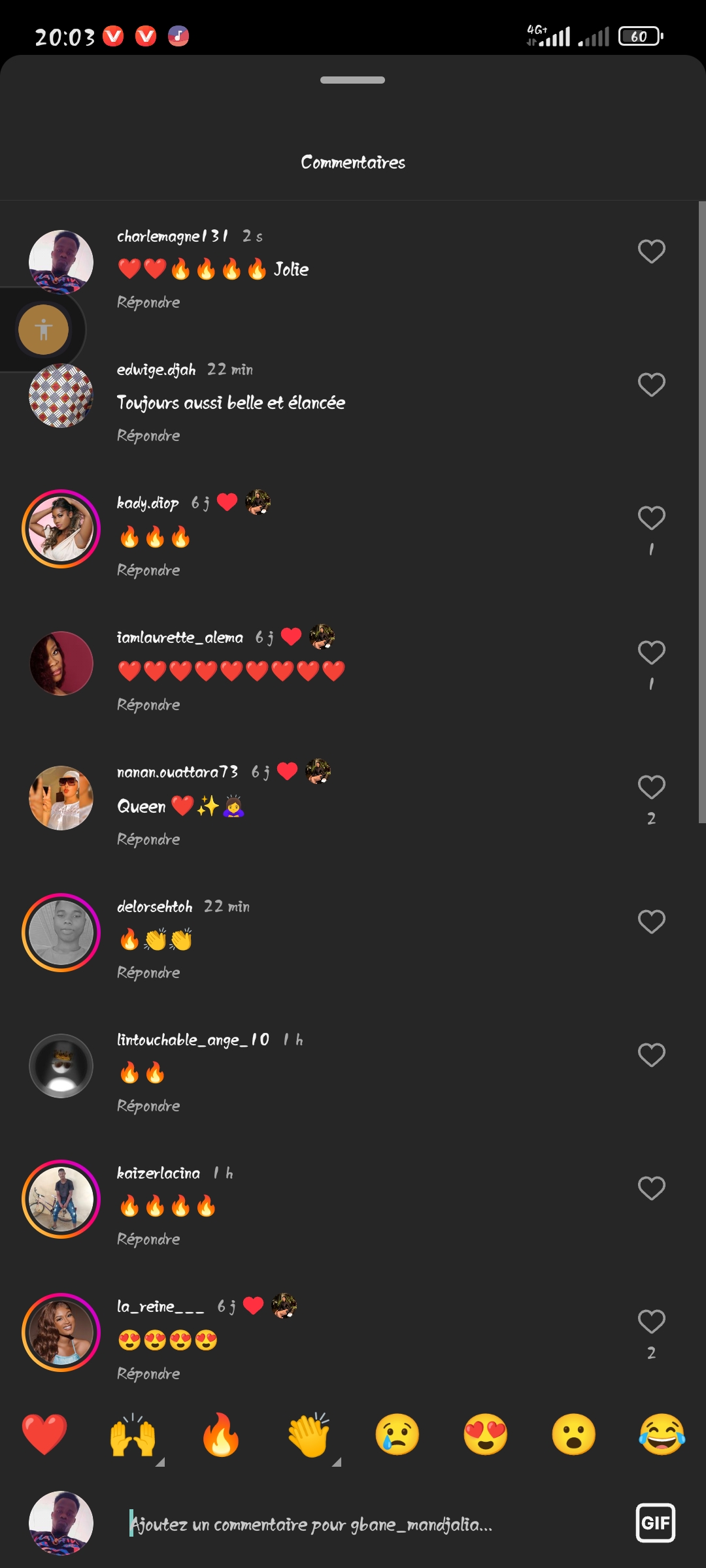View la_reine___'s story from avatar
This screenshot has width=706, height=1568.
pos(61,1332)
